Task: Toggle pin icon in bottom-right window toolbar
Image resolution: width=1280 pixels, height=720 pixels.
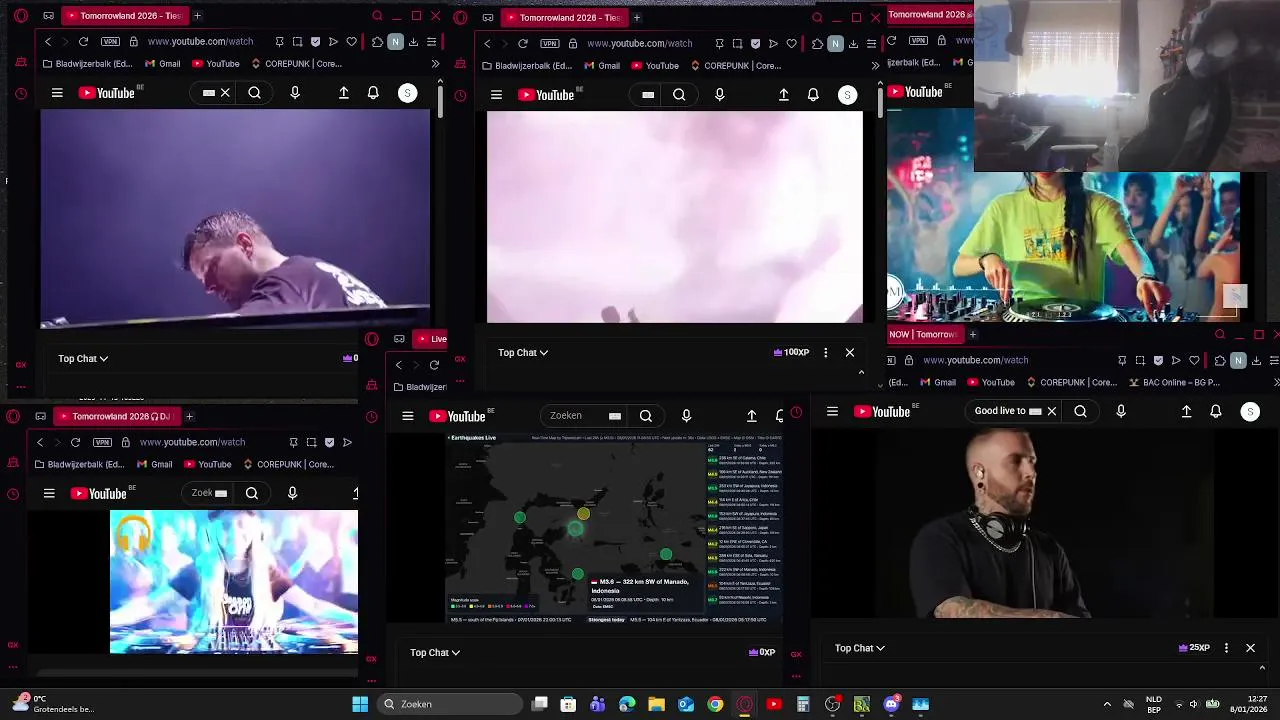Action: click(1122, 360)
